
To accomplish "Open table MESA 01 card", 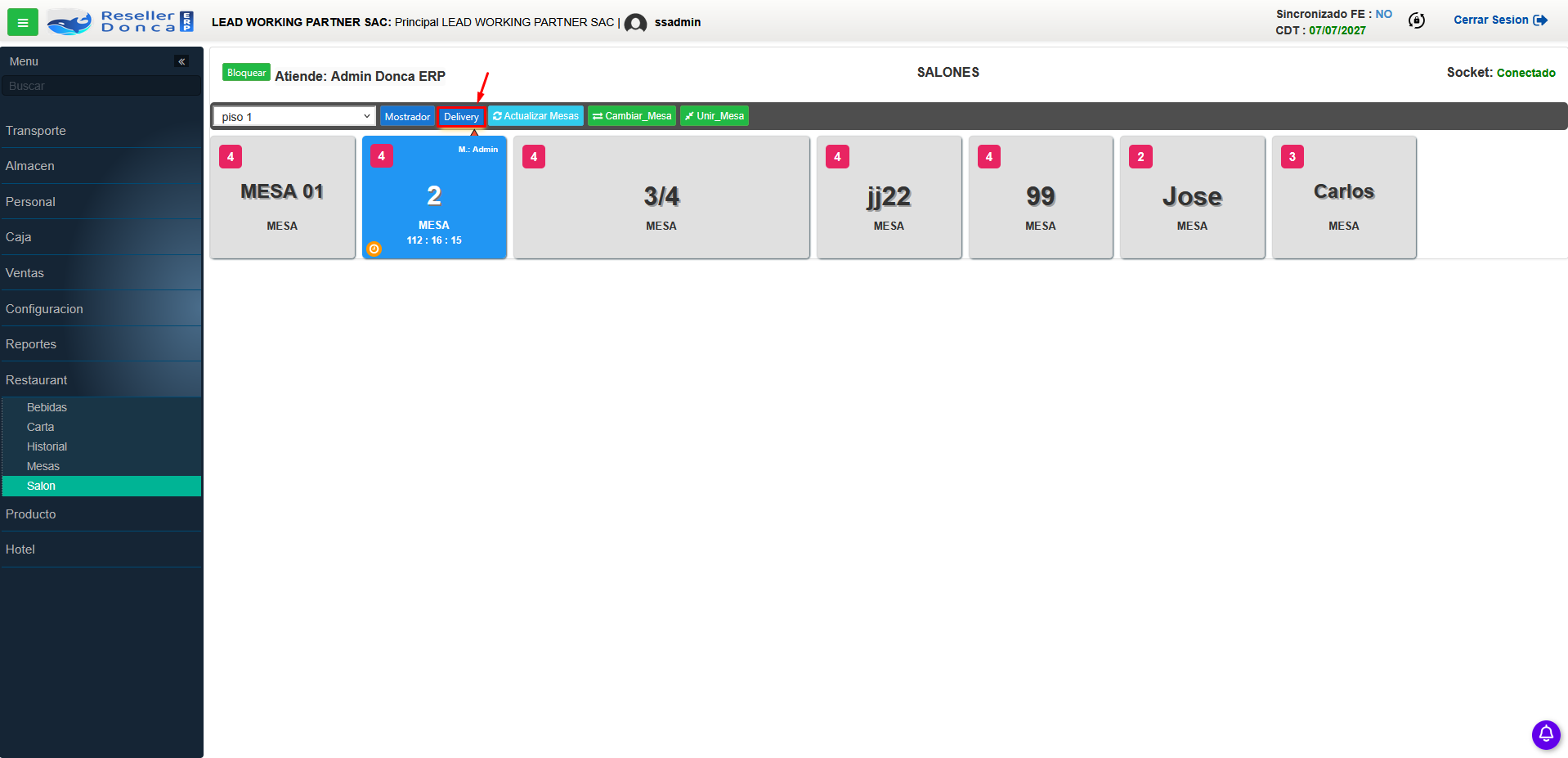I will [282, 197].
